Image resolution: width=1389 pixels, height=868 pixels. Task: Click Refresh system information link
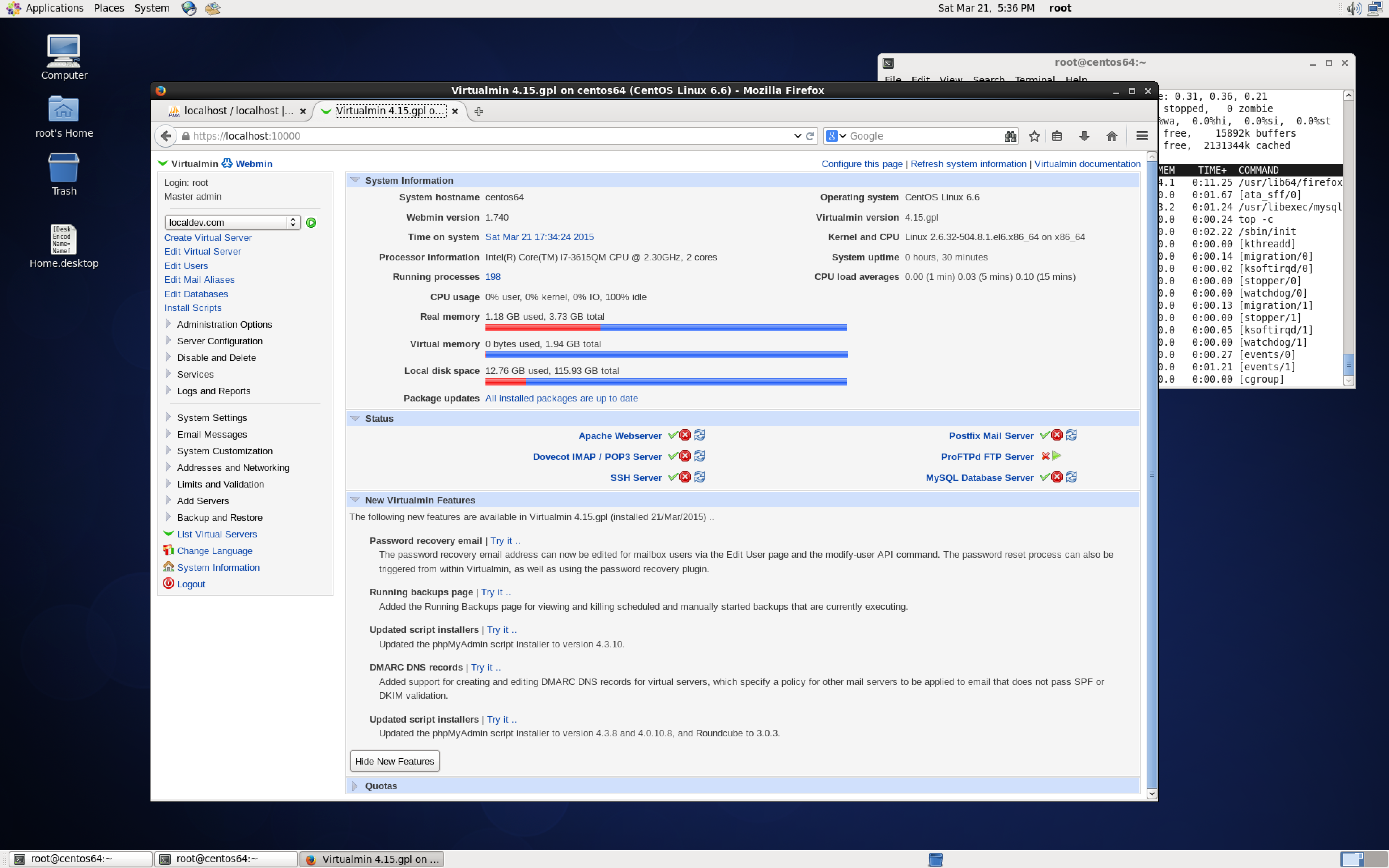coord(968,163)
